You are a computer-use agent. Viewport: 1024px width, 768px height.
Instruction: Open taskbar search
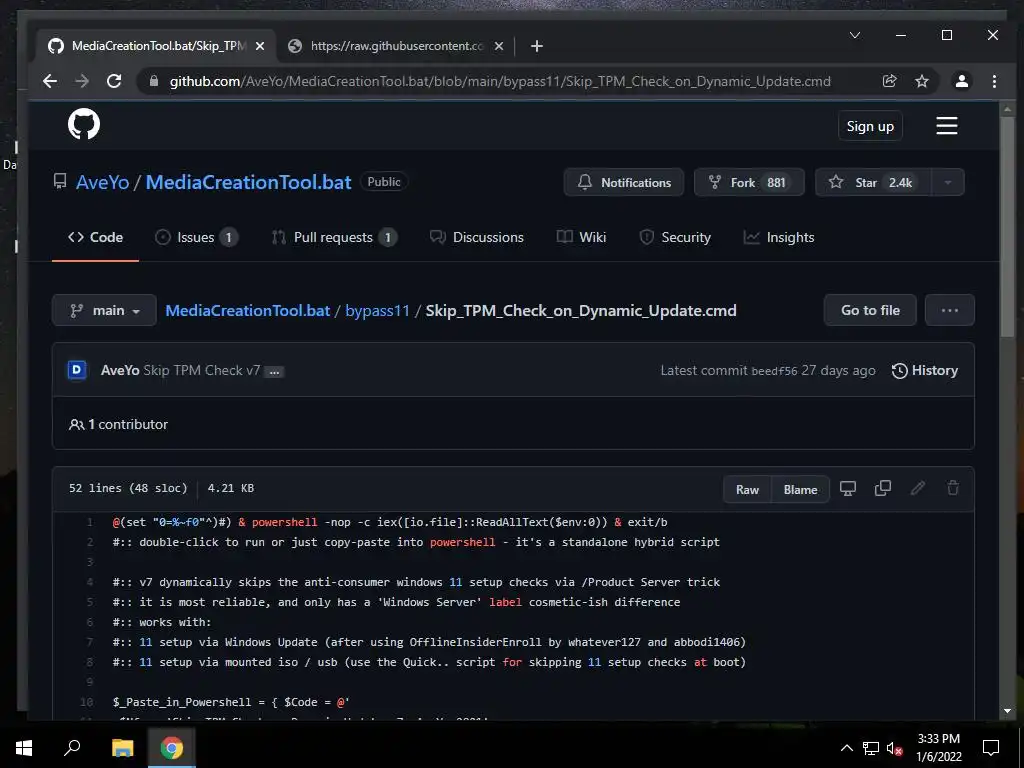pos(72,747)
